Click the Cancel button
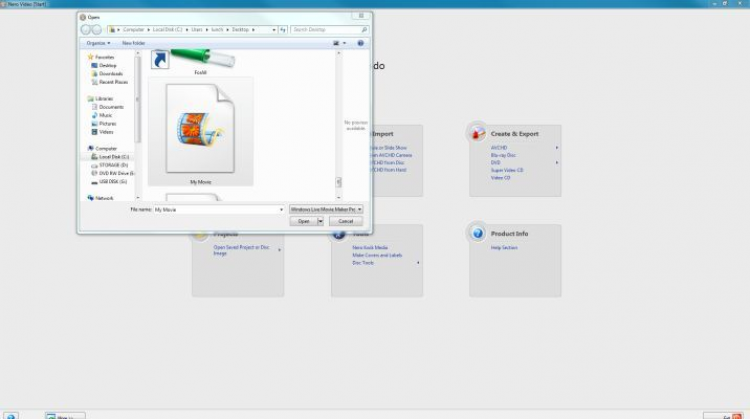Screen dimensions: 750x419 click(x=346, y=221)
